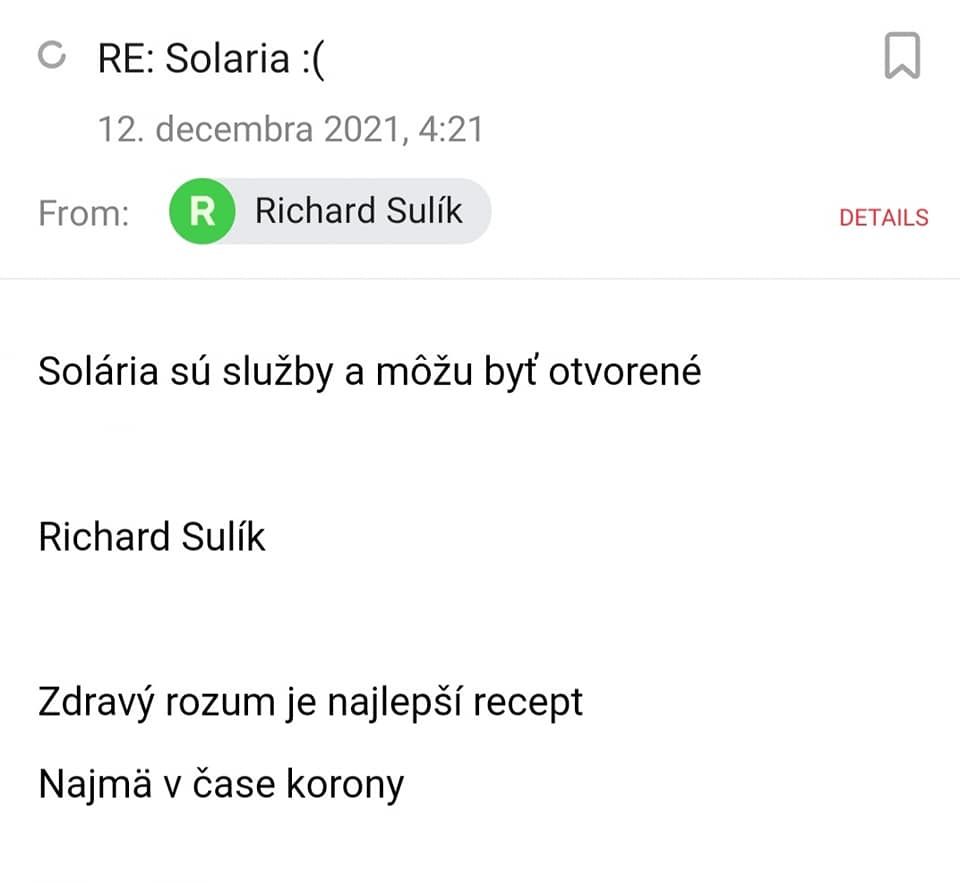
Task: Open the green R sender avatar
Action: tap(202, 211)
